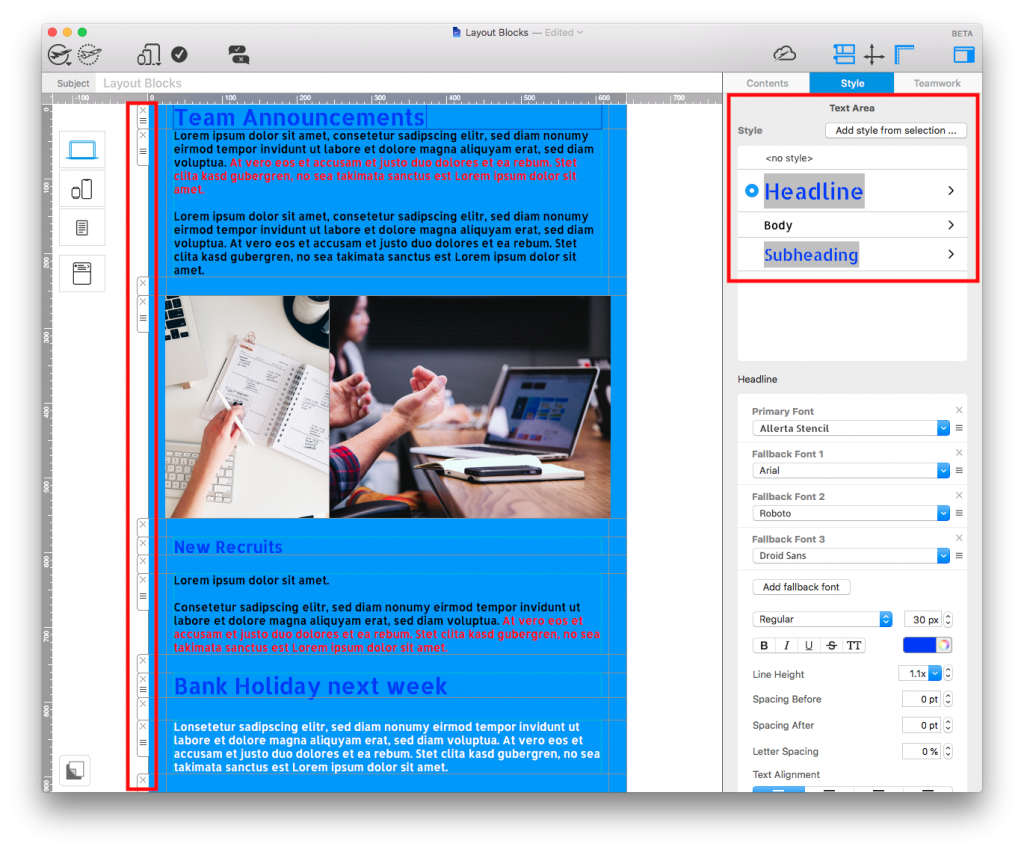The height and width of the screenshot is (852, 1024).
Task: Open the color wheel picker button
Action: (x=944, y=645)
